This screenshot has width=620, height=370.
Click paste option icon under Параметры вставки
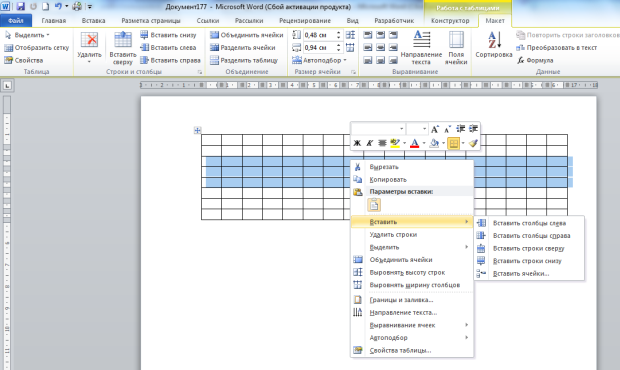pyautogui.click(x=374, y=205)
